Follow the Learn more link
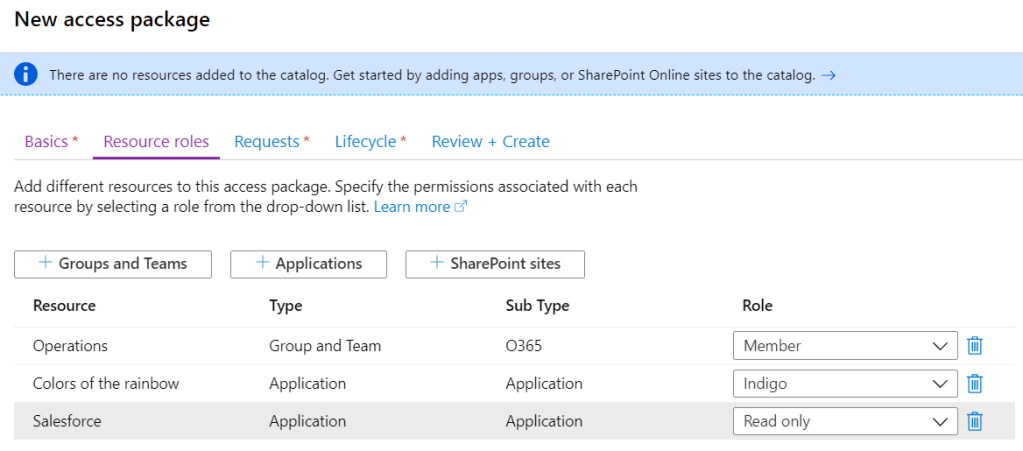 coord(412,207)
